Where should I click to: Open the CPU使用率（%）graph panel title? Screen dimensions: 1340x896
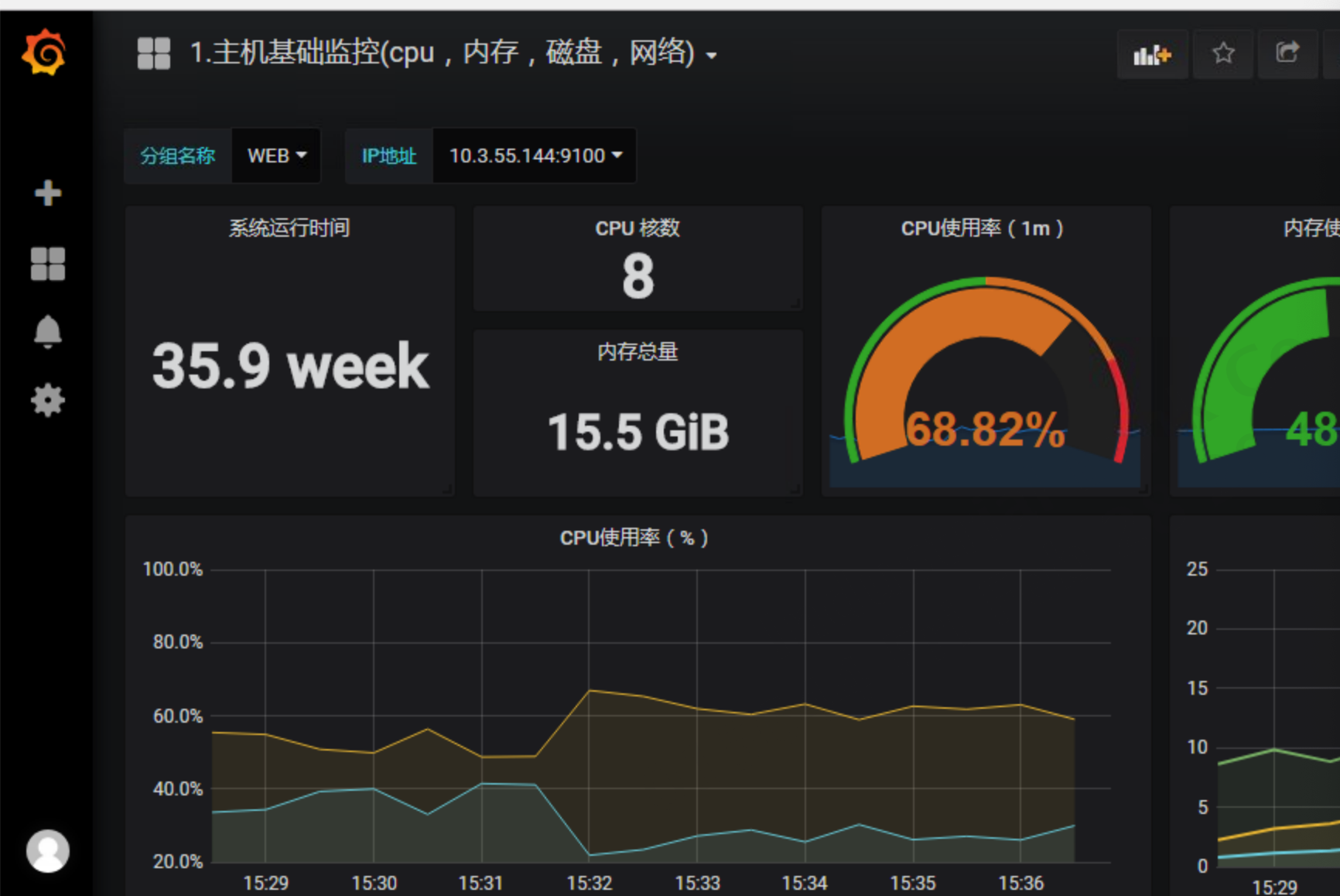tap(634, 538)
